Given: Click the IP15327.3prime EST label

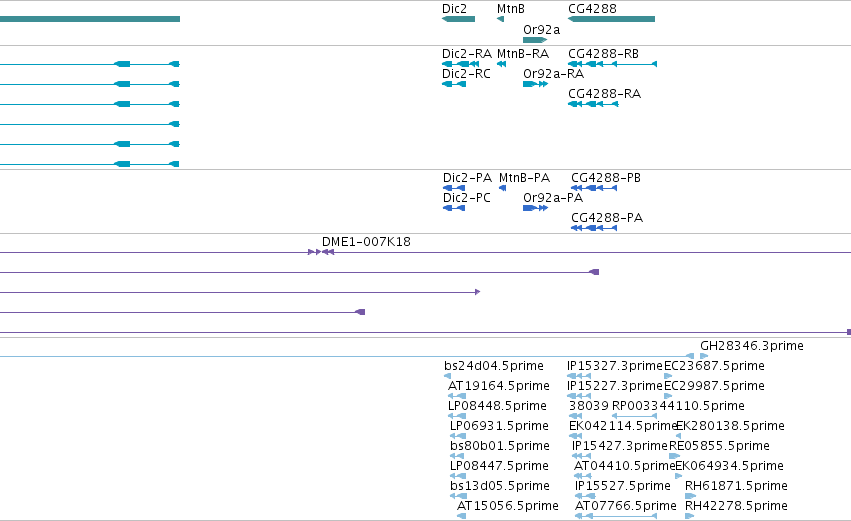Looking at the screenshot, I should pos(615,366).
